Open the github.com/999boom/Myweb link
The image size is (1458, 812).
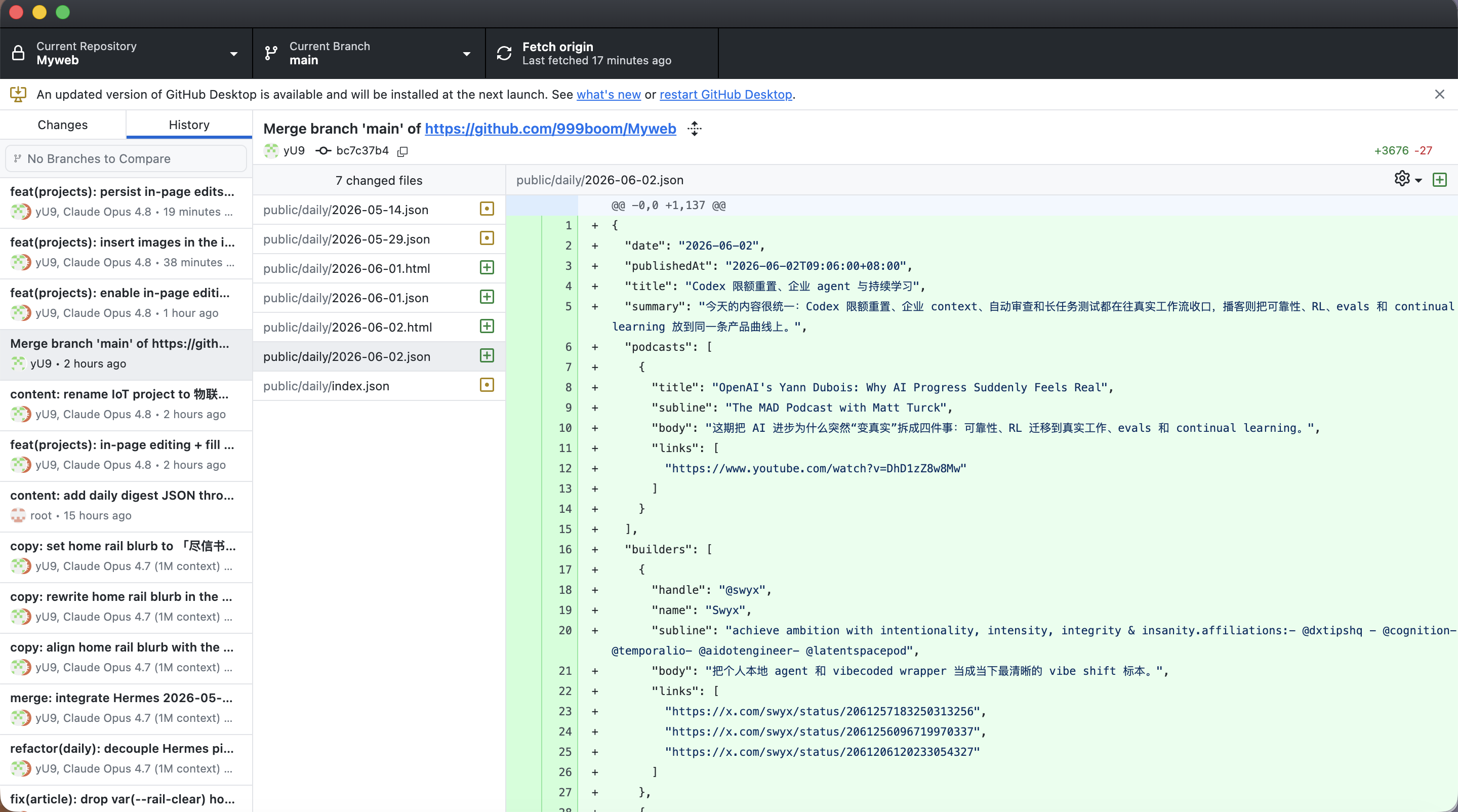point(550,129)
